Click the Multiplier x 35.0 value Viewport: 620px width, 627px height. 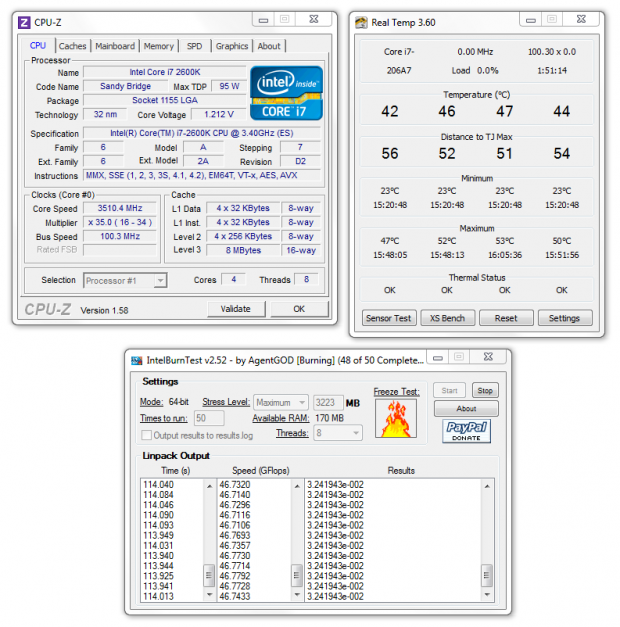coord(120,222)
